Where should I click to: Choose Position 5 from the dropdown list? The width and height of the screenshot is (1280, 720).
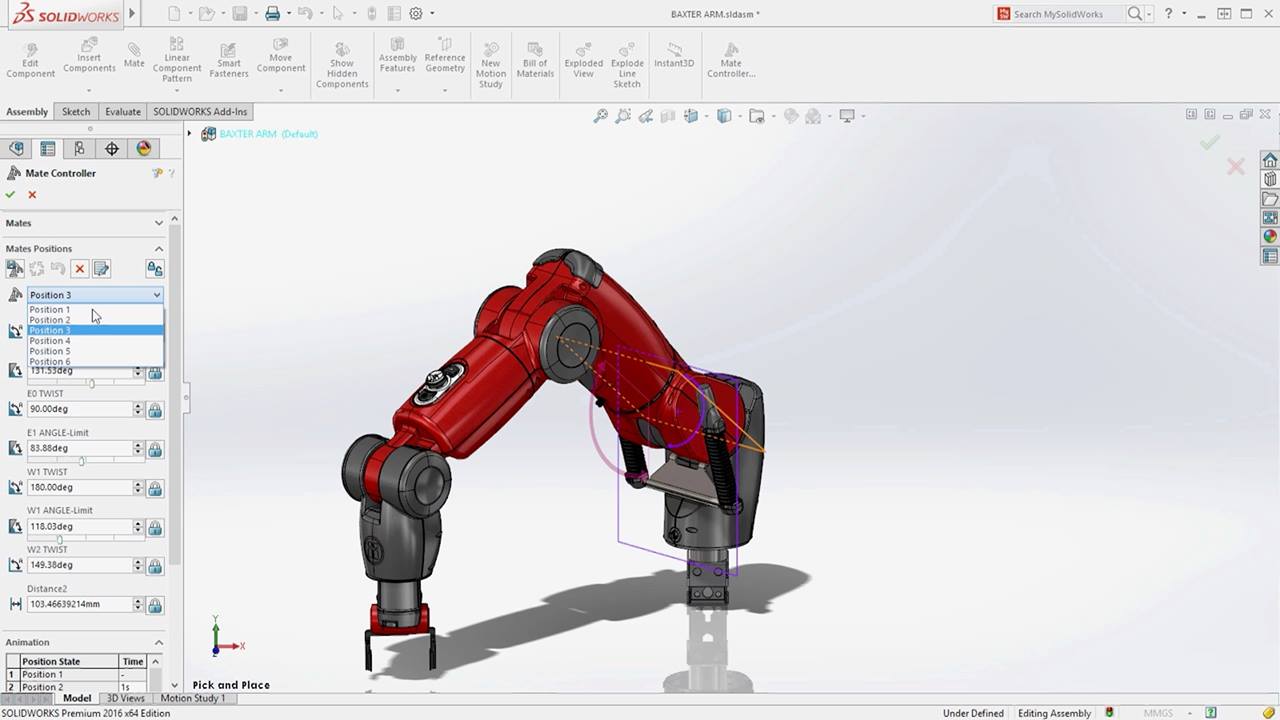pos(95,351)
